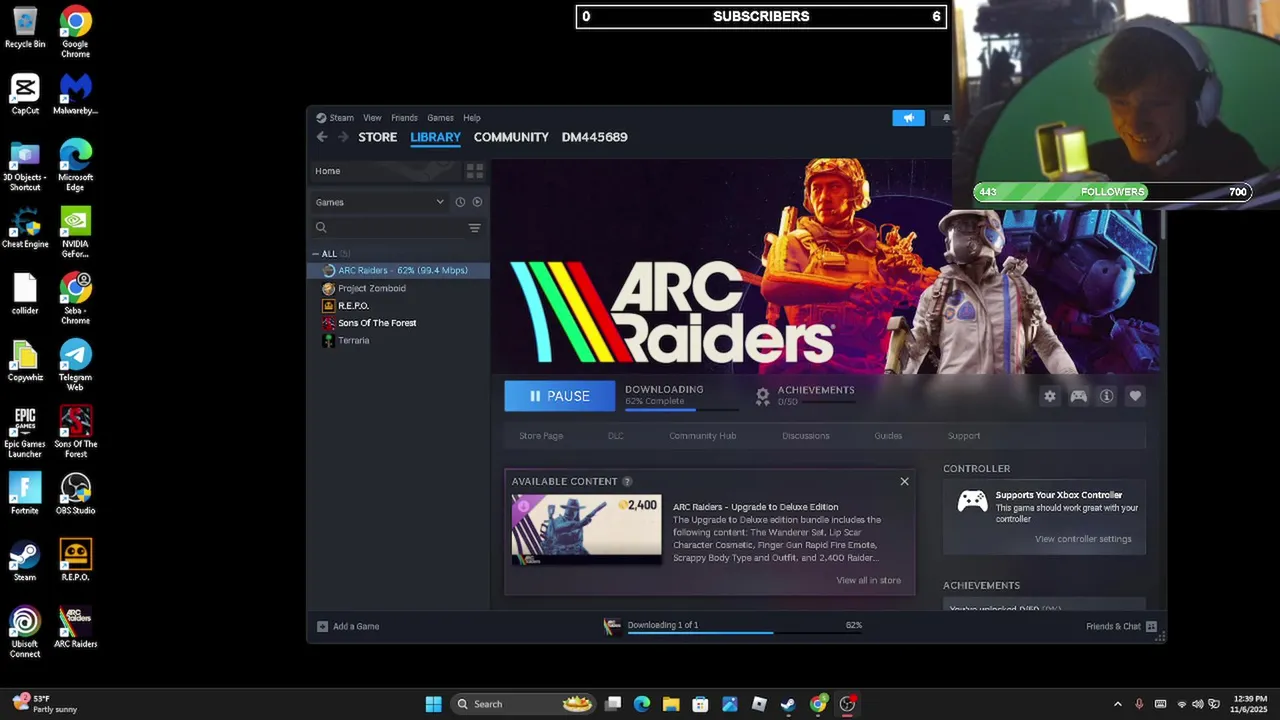Open the Community Hub link
Viewport: 1280px width, 720px height.
[702, 436]
